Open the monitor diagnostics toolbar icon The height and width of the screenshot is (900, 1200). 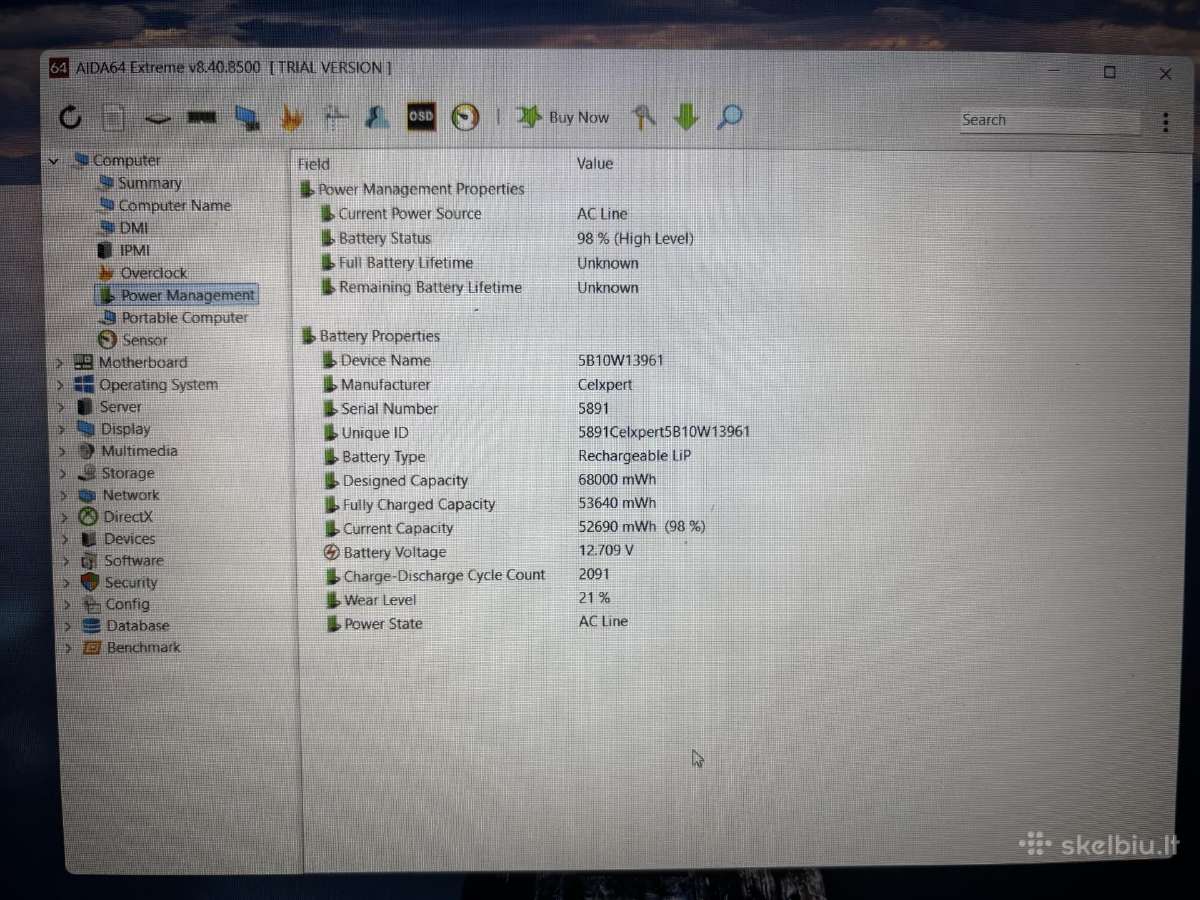point(247,118)
